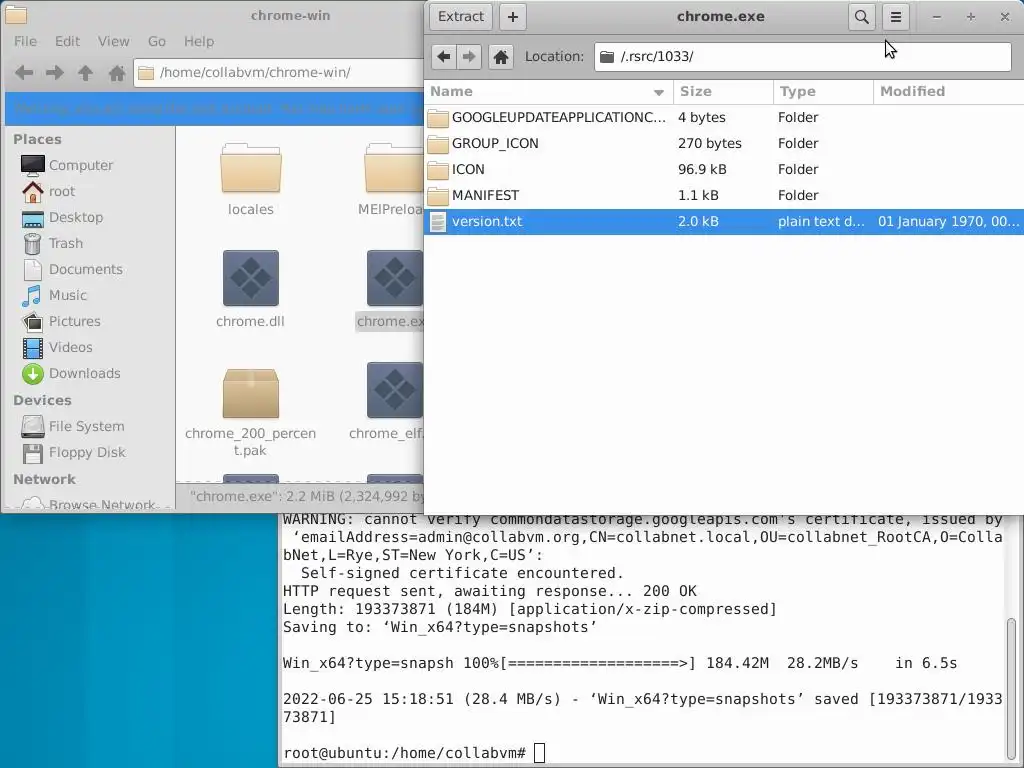Select chrome.exe in the file manager

pyautogui.click(x=391, y=289)
